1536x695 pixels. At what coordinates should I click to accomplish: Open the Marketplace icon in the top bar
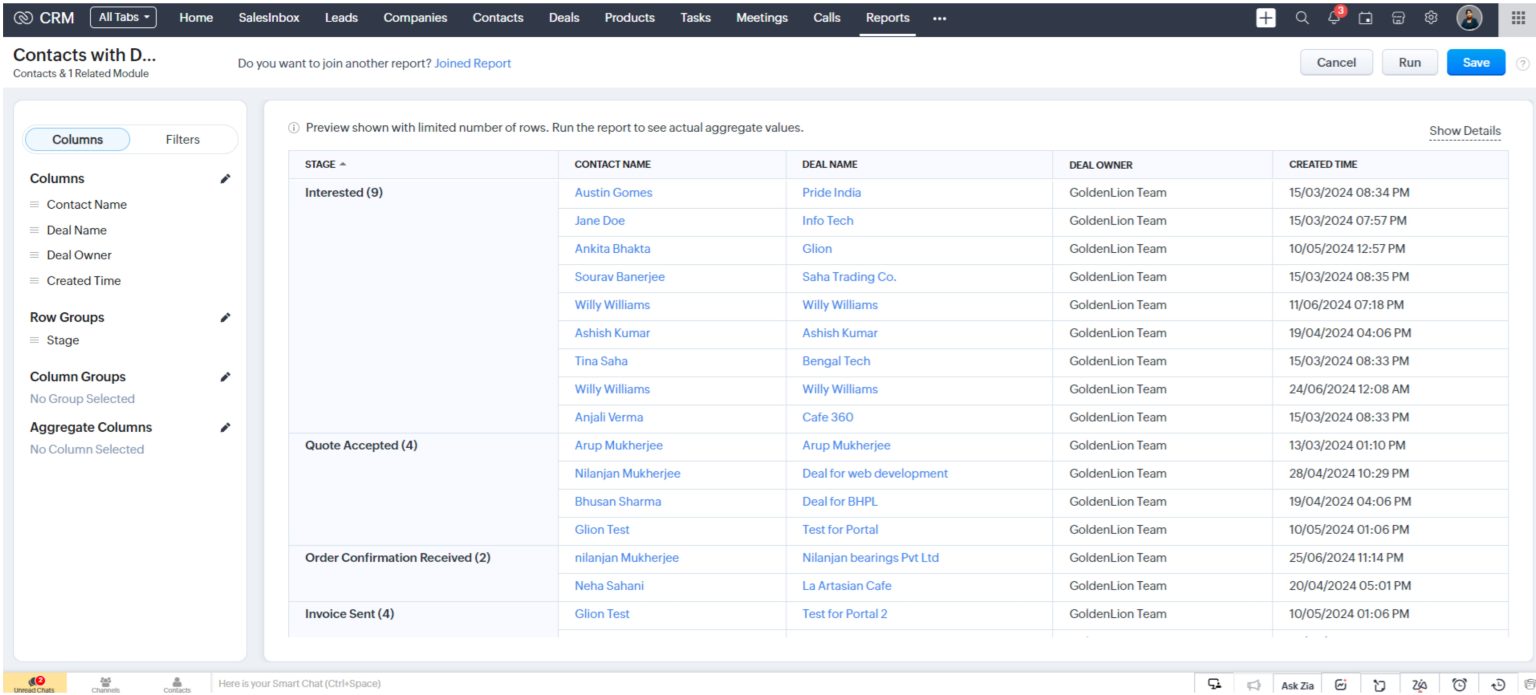[x=1398, y=17]
